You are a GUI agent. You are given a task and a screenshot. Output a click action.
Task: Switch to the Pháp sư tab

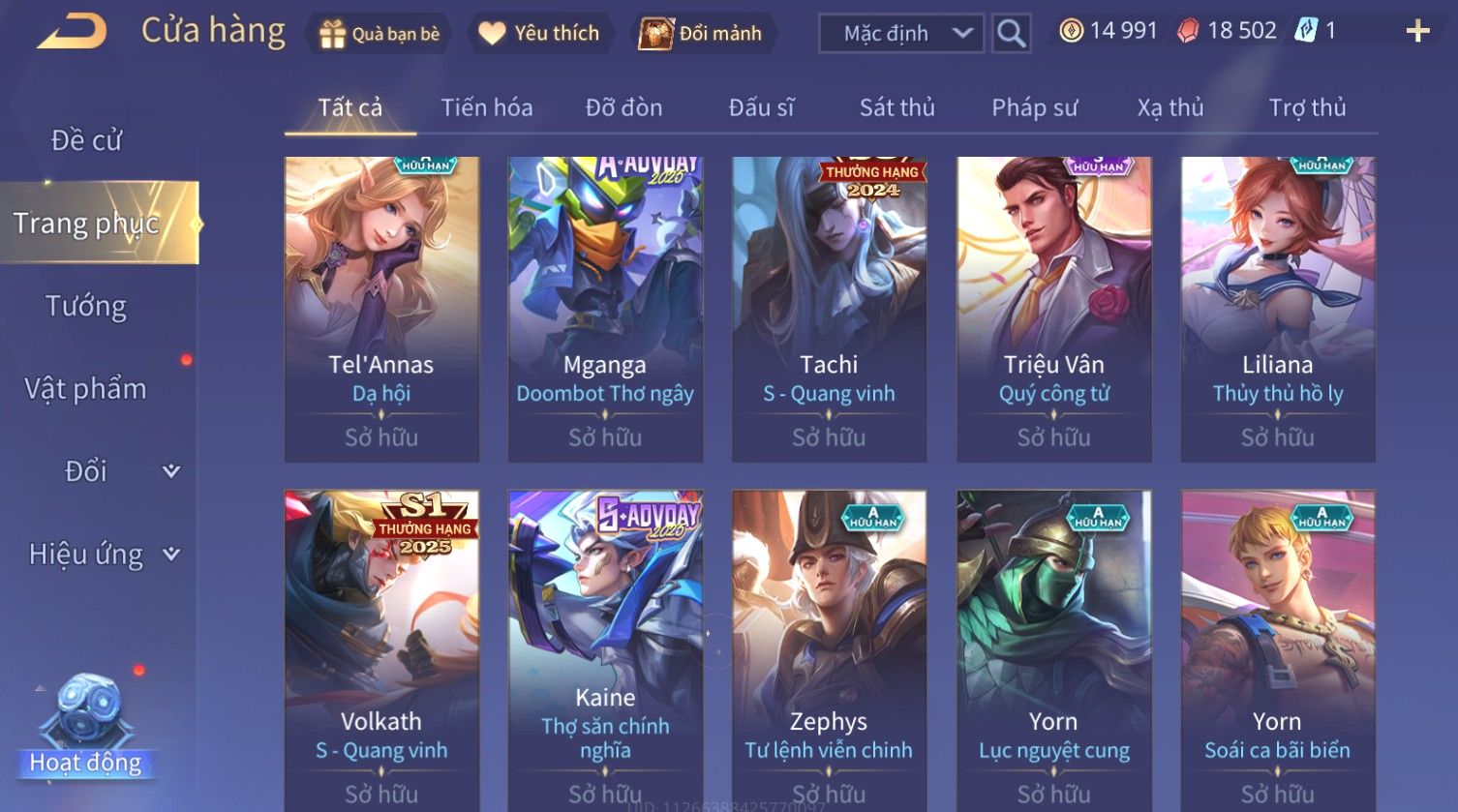[1034, 107]
